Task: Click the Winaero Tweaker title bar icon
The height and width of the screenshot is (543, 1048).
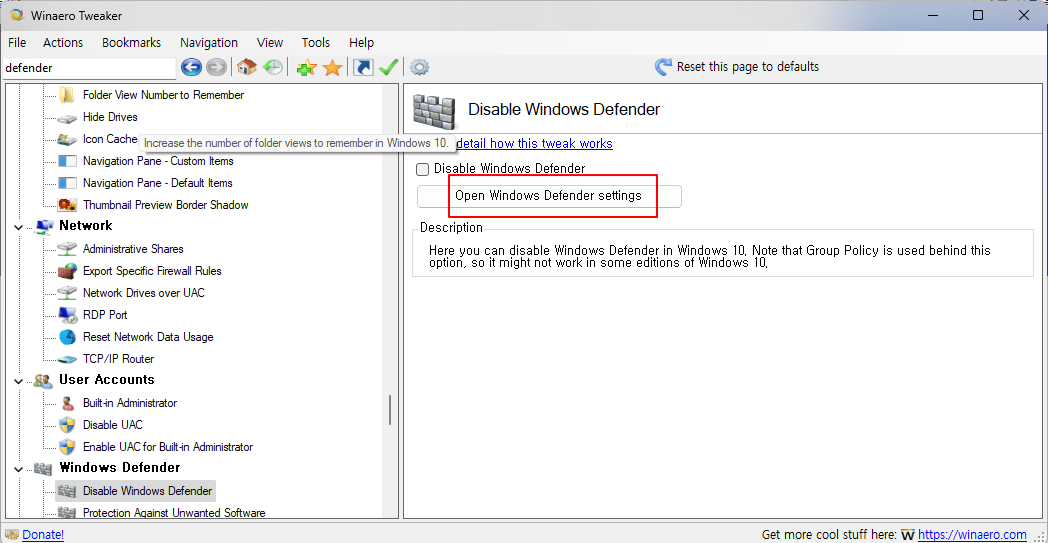Action: (17, 15)
